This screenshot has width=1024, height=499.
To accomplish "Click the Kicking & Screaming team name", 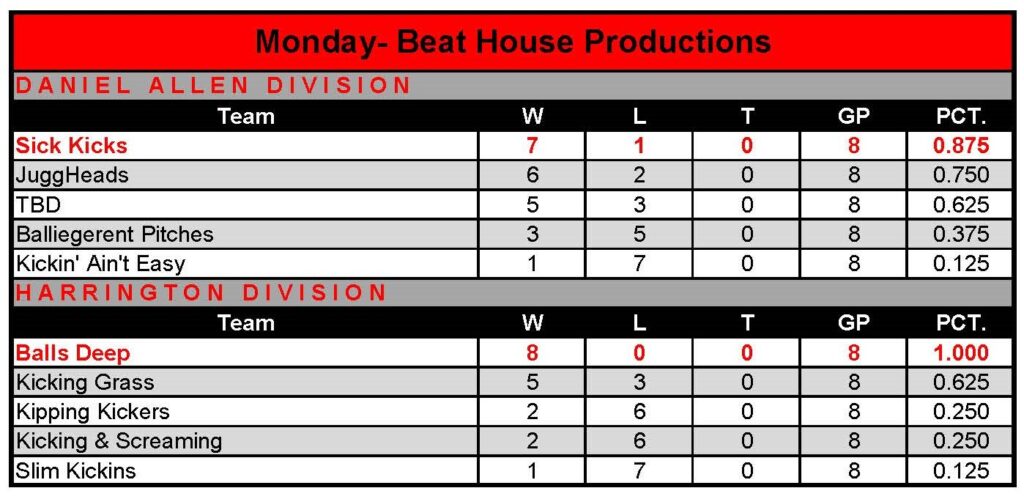I will pyautogui.click(x=119, y=441).
